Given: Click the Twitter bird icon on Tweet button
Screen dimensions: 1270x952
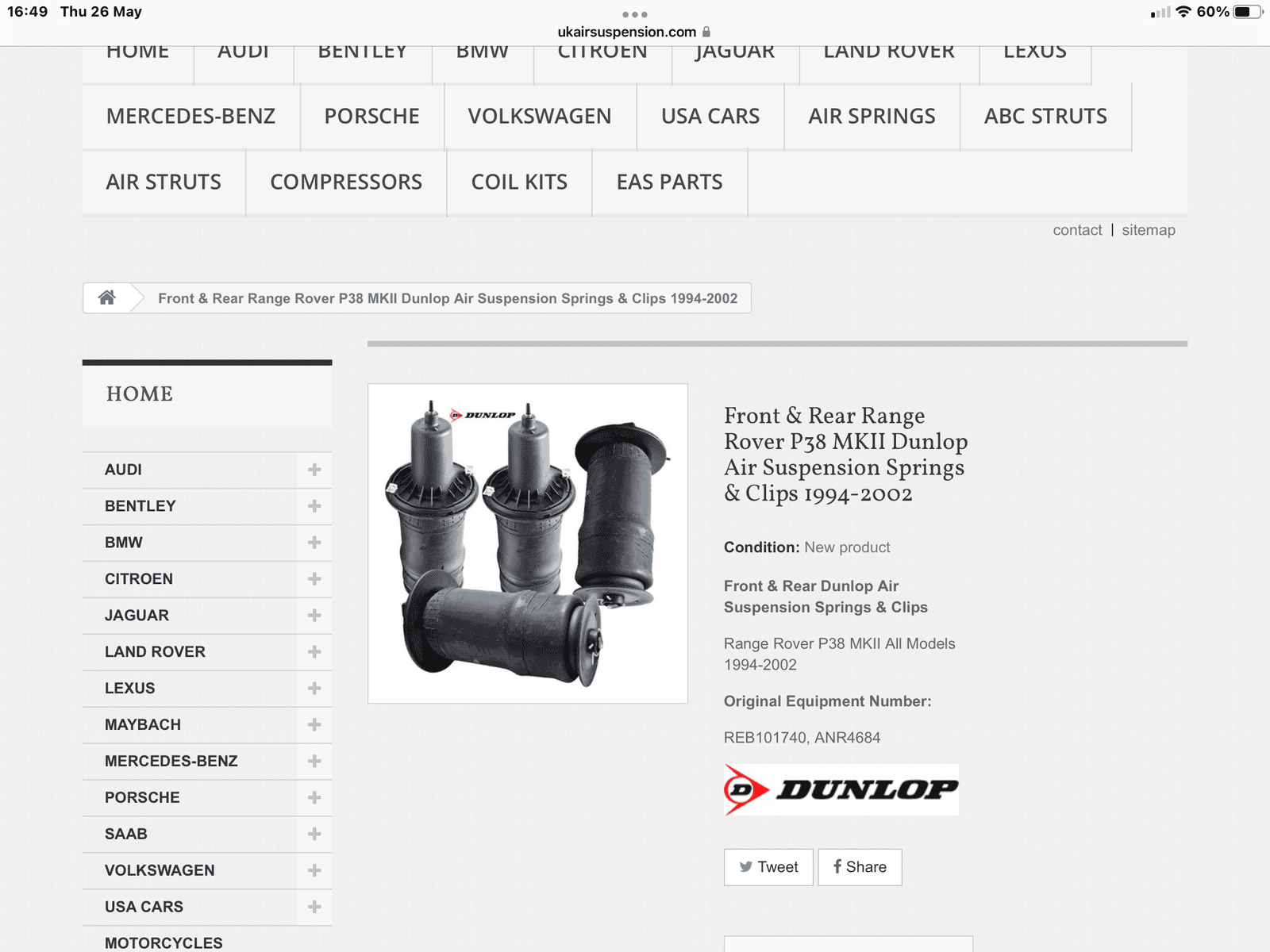Looking at the screenshot, I should 745,867.
